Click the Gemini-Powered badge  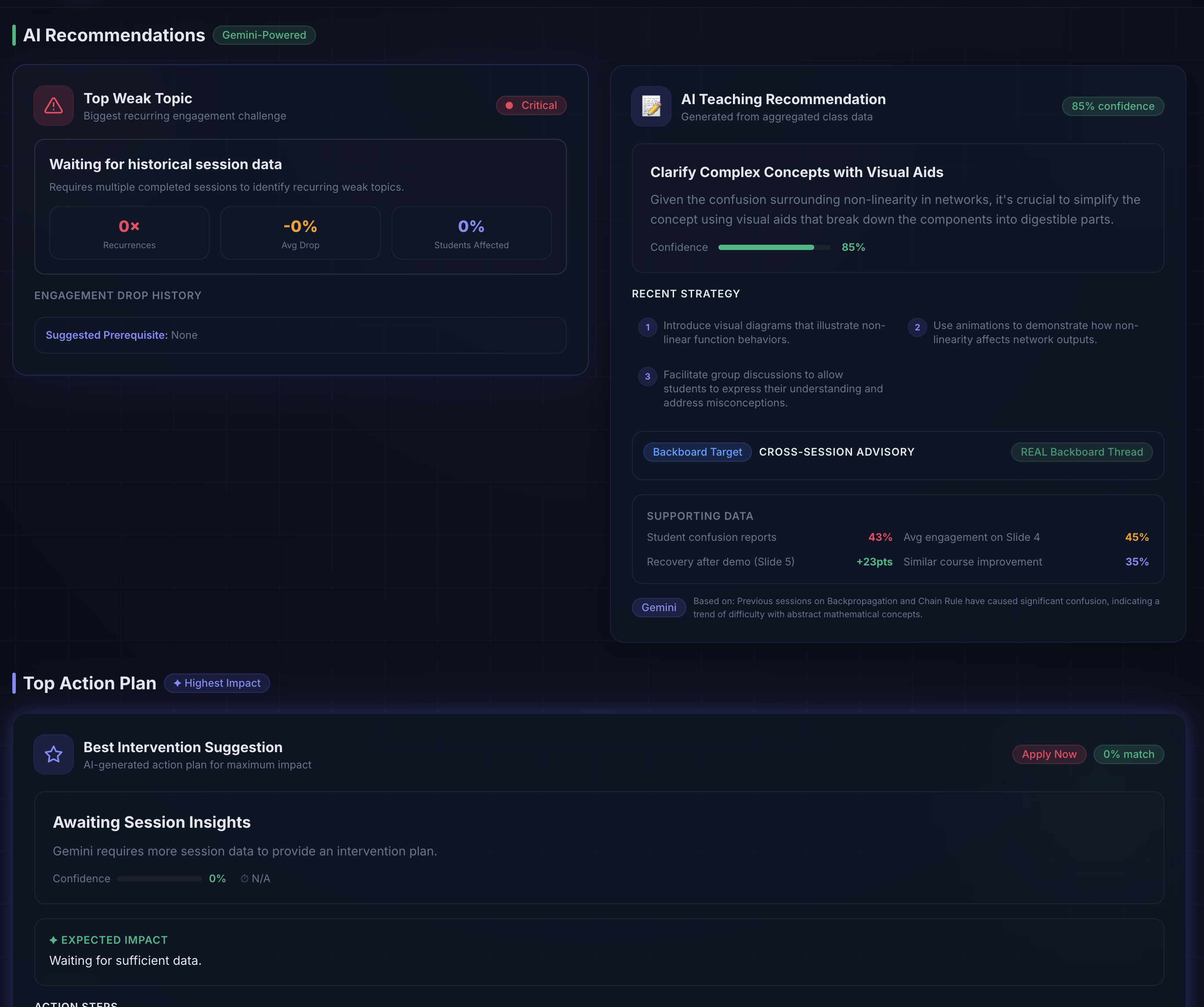[x=264, y=35]
